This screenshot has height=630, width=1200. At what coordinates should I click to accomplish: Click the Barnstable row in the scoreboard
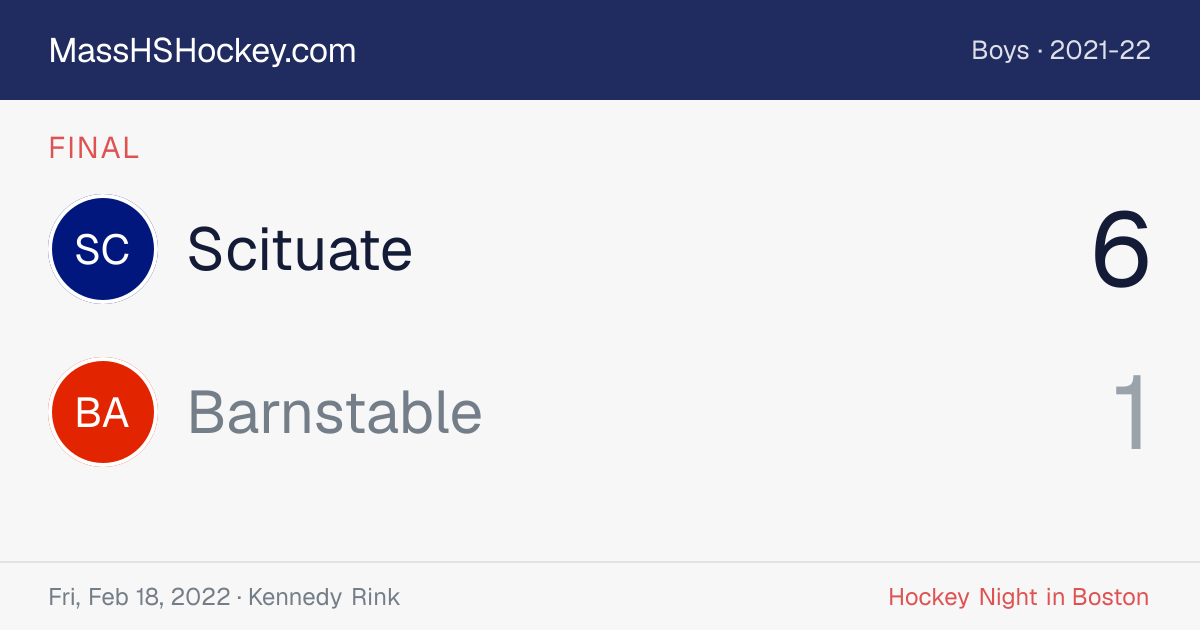point(600,412)
